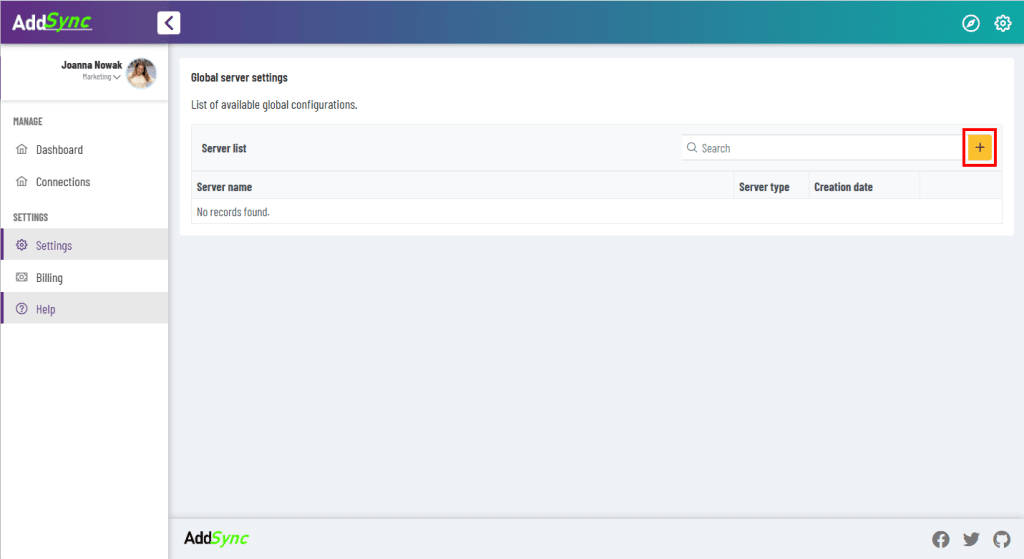
Task: Click the magnifier icon in search box
Action: coord(692,148)
